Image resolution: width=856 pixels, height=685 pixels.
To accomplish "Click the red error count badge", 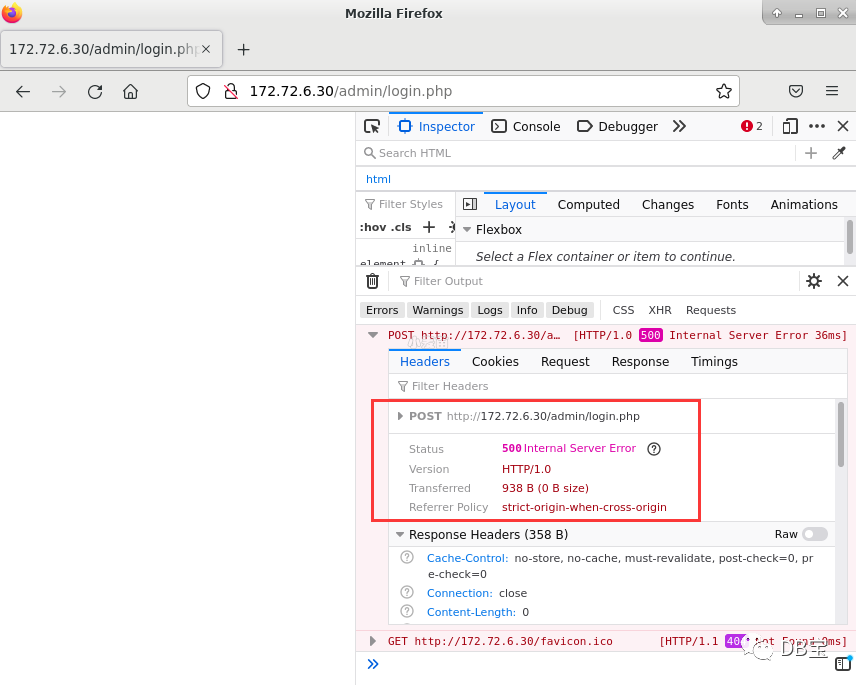I will (x=752, y=127).
